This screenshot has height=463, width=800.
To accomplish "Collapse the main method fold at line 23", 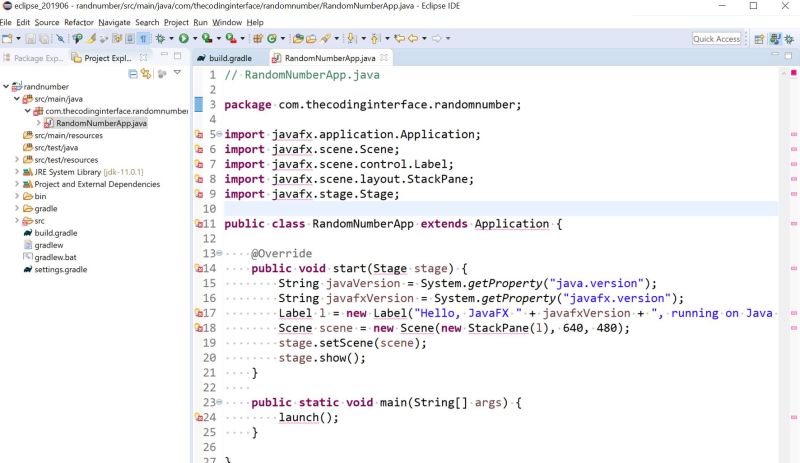I will (x=219, y=402).
